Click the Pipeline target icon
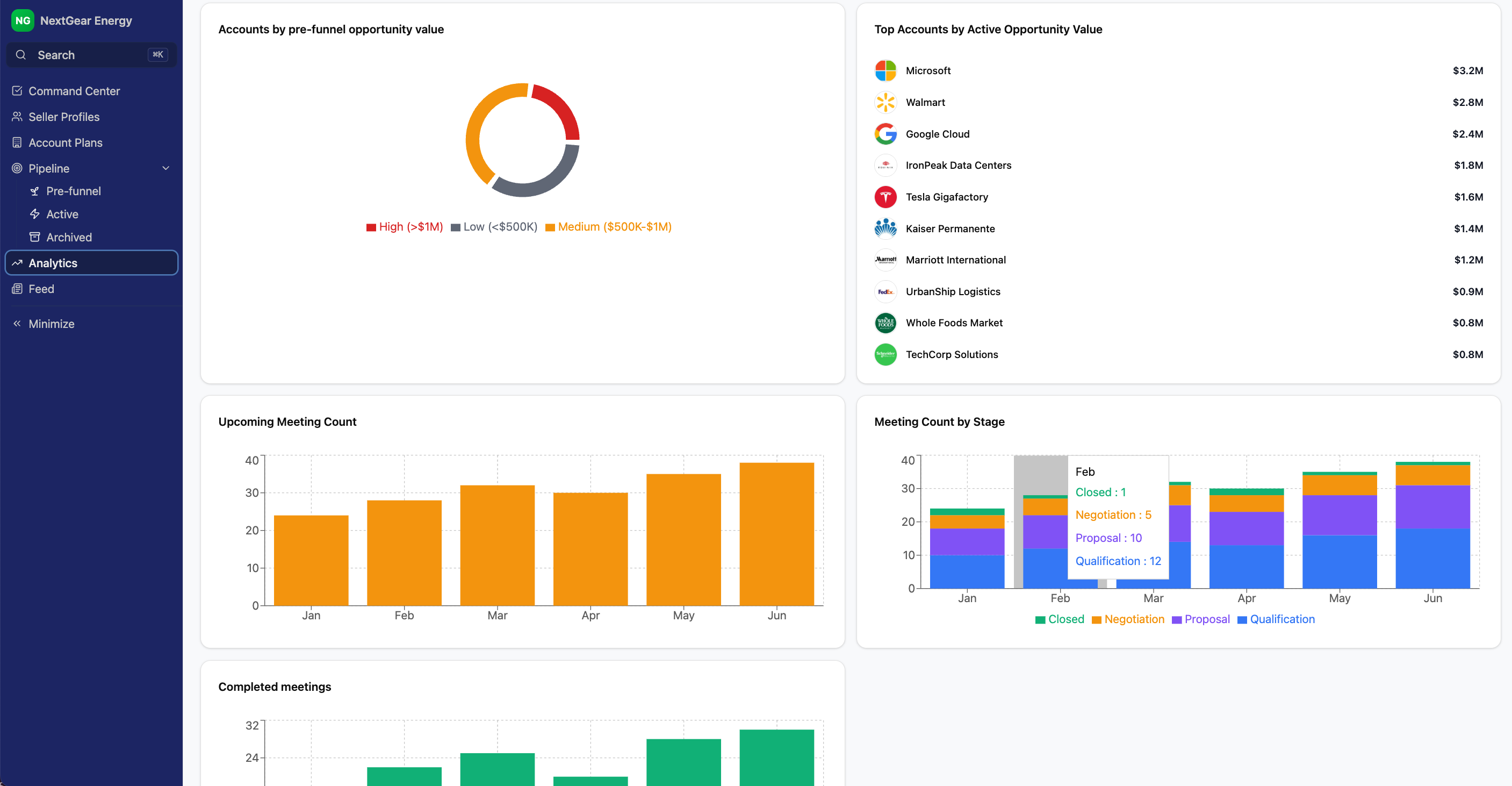The height and width of the screenshot is (786, 1512). point(17,168)
